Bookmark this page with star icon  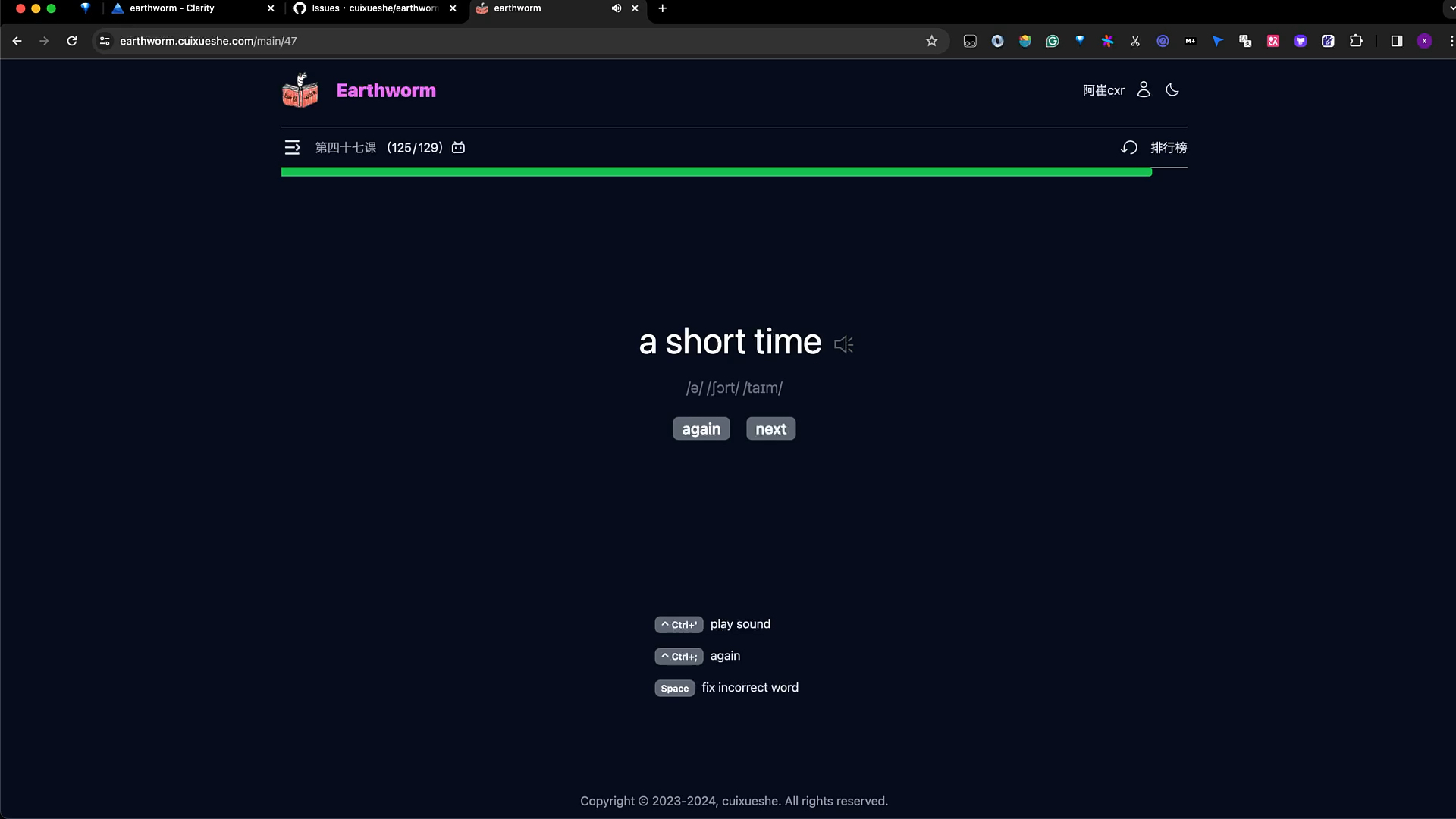932,41
